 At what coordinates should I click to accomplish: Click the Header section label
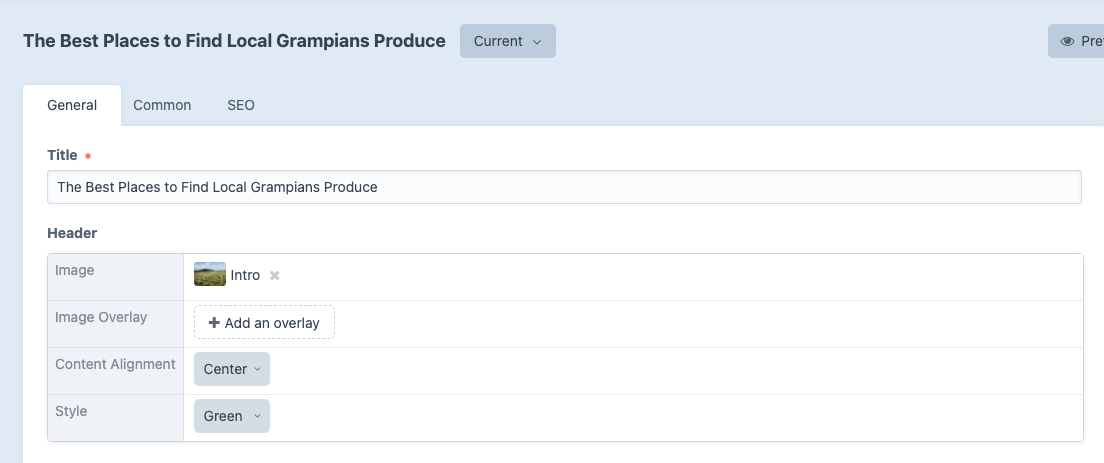pyautogui.click(x=72, y=233)
